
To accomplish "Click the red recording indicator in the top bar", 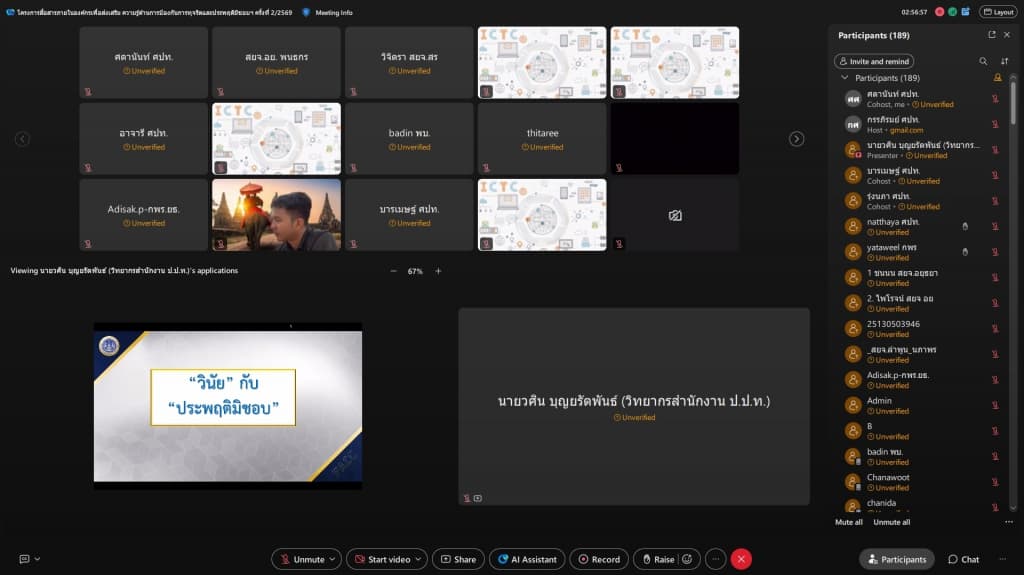I will (940, 12).
